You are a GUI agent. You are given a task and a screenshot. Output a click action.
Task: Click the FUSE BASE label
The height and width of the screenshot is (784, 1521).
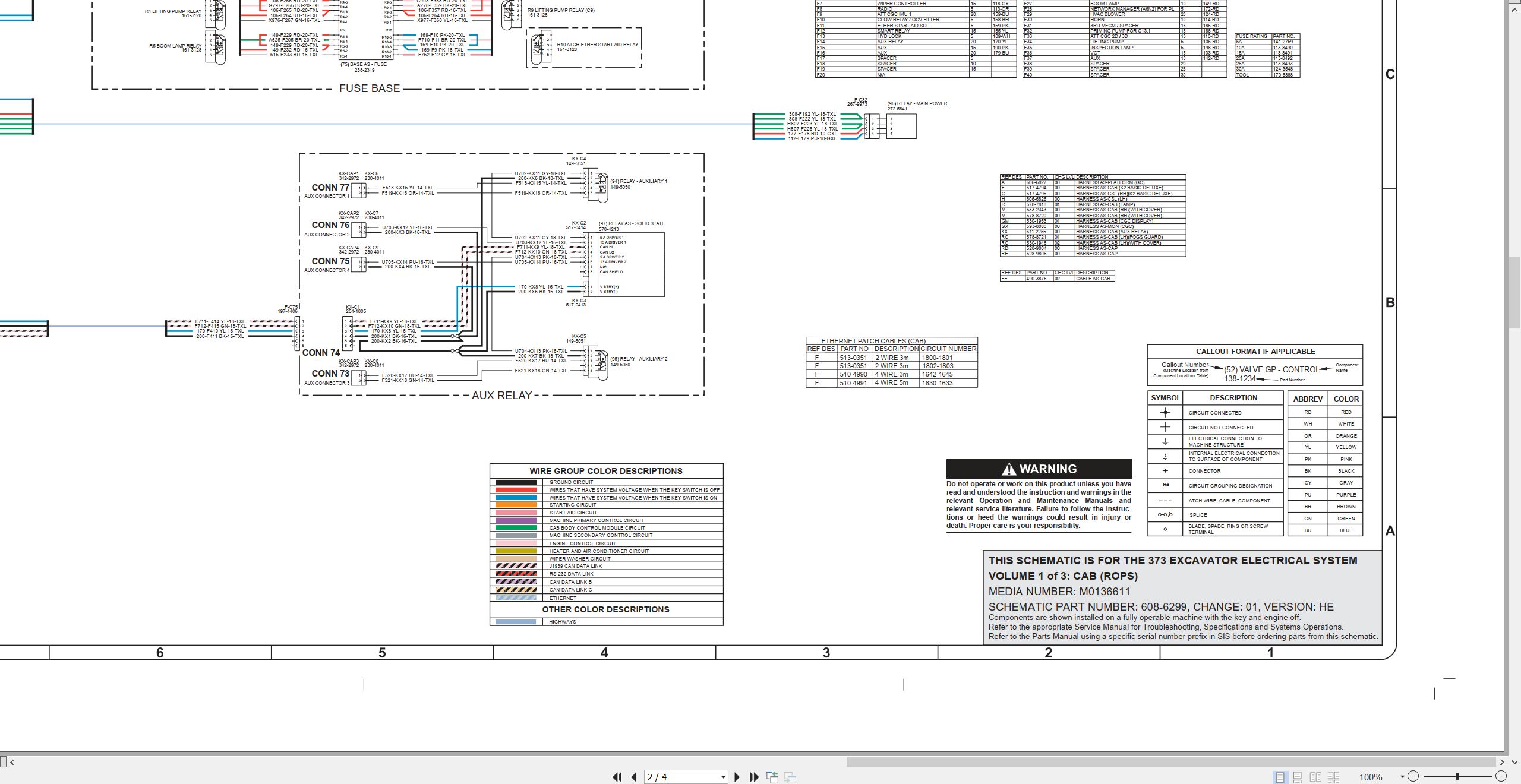(369, 88)
